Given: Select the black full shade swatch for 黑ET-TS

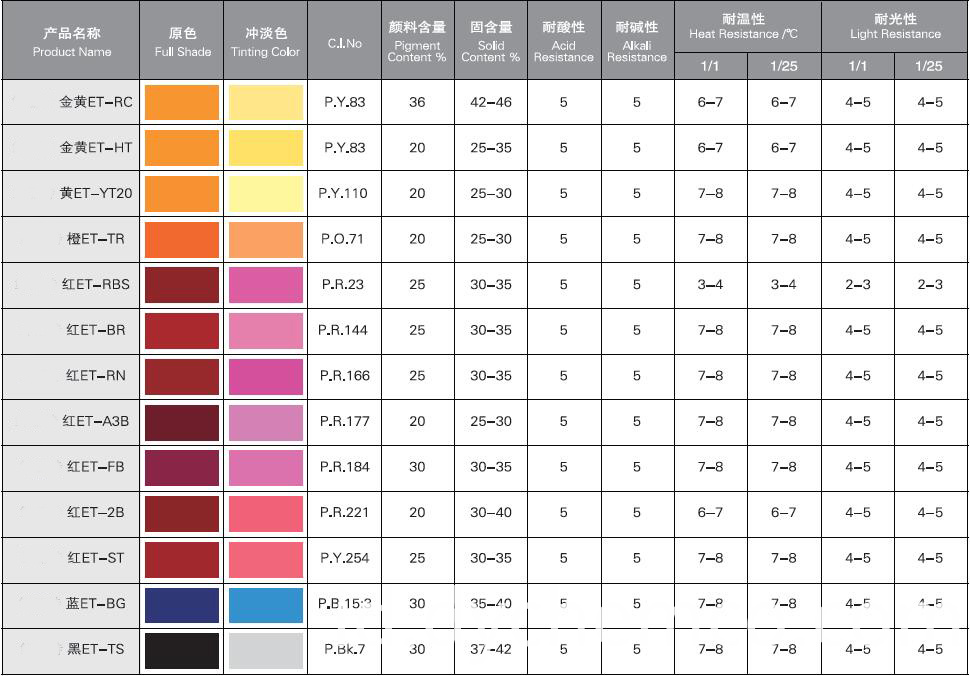Looking at the screenshot, I should 182,650.
